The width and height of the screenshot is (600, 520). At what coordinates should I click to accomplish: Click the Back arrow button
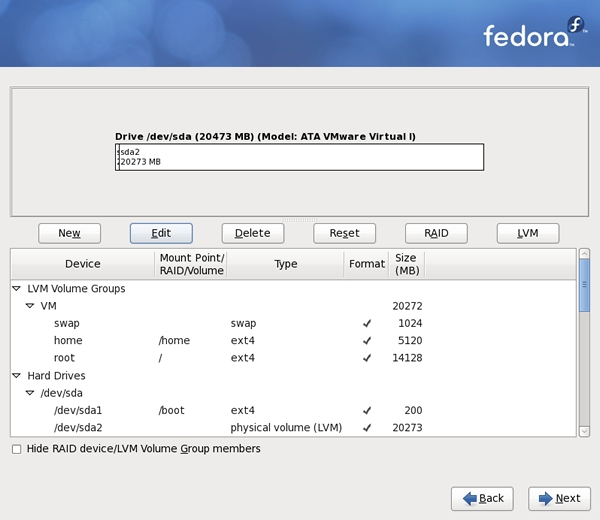(x=482, y=499)
